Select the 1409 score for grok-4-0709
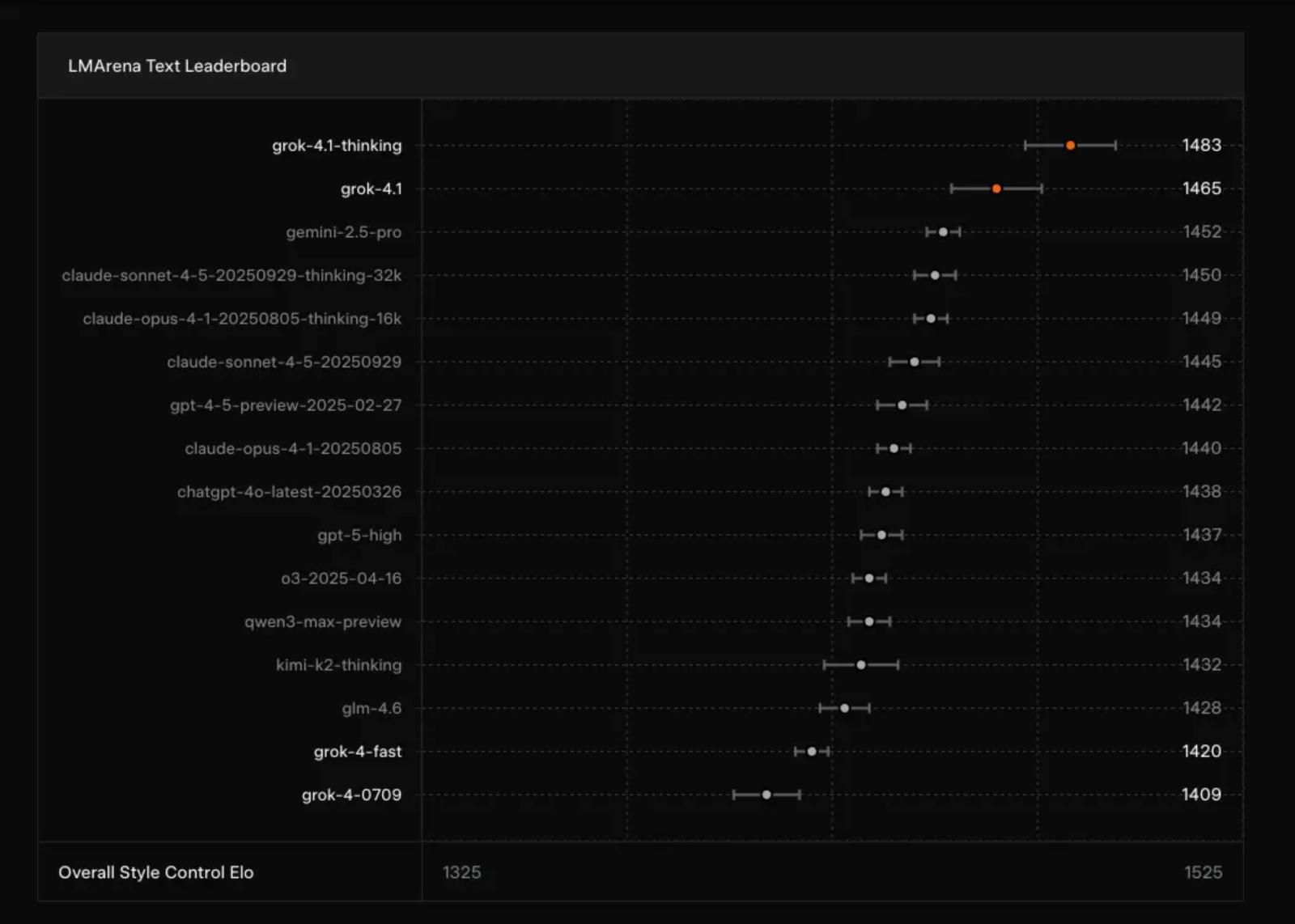The image size is (1295, 924). click(1201, 795)
